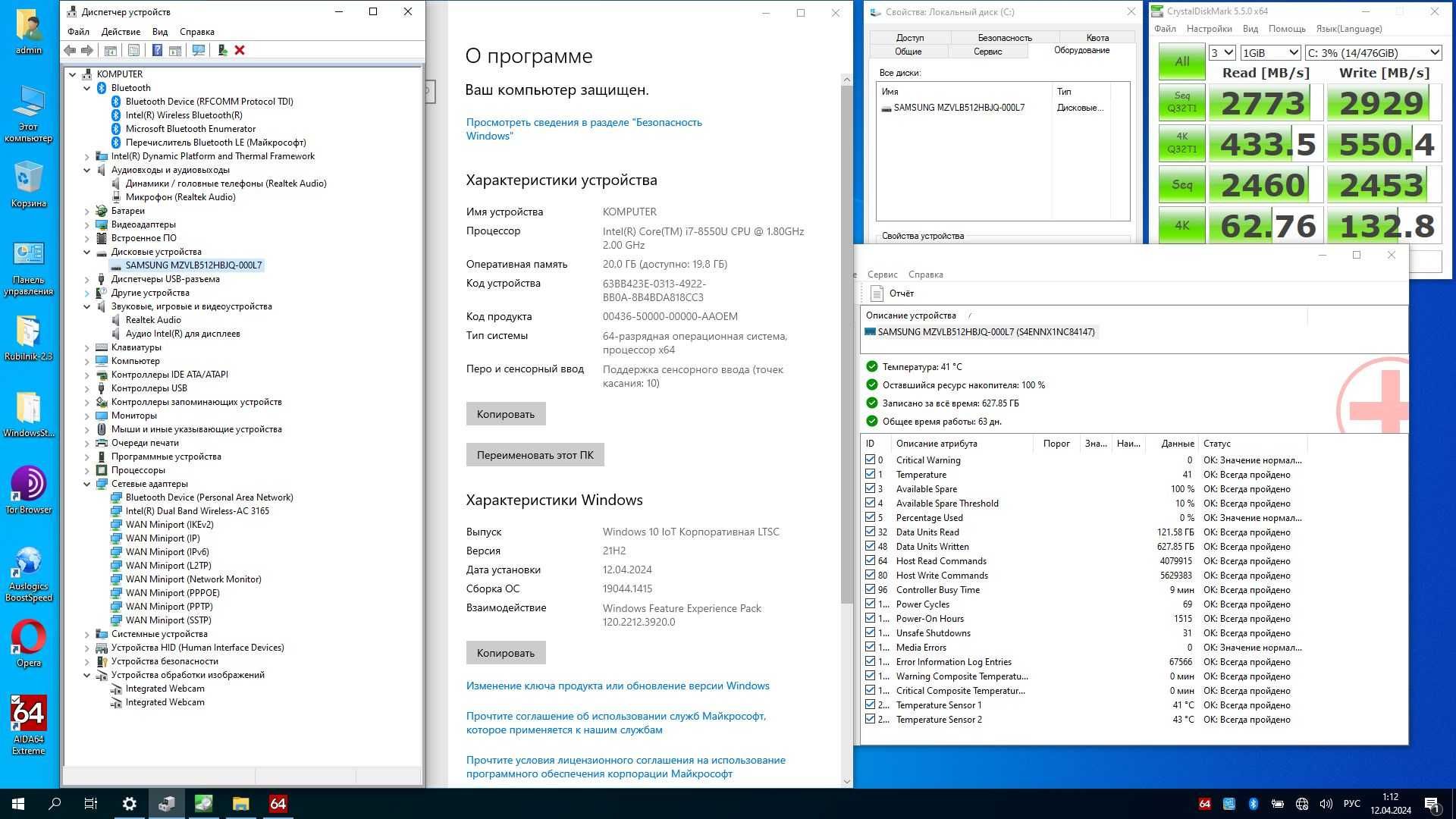This screenshot has width=1456, height=819.
Task: Open Вид menu in Device Manager
Action: click(159, 32)
